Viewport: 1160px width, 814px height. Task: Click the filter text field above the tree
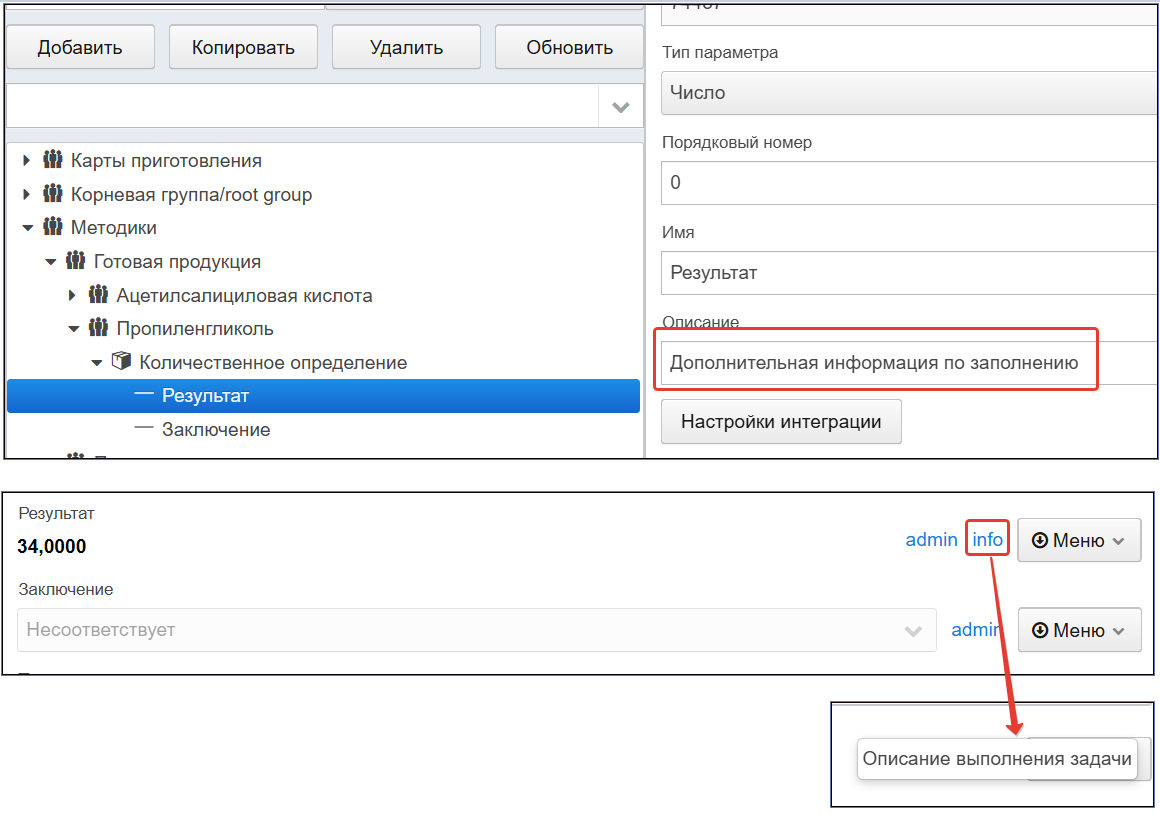coord(303,107)
